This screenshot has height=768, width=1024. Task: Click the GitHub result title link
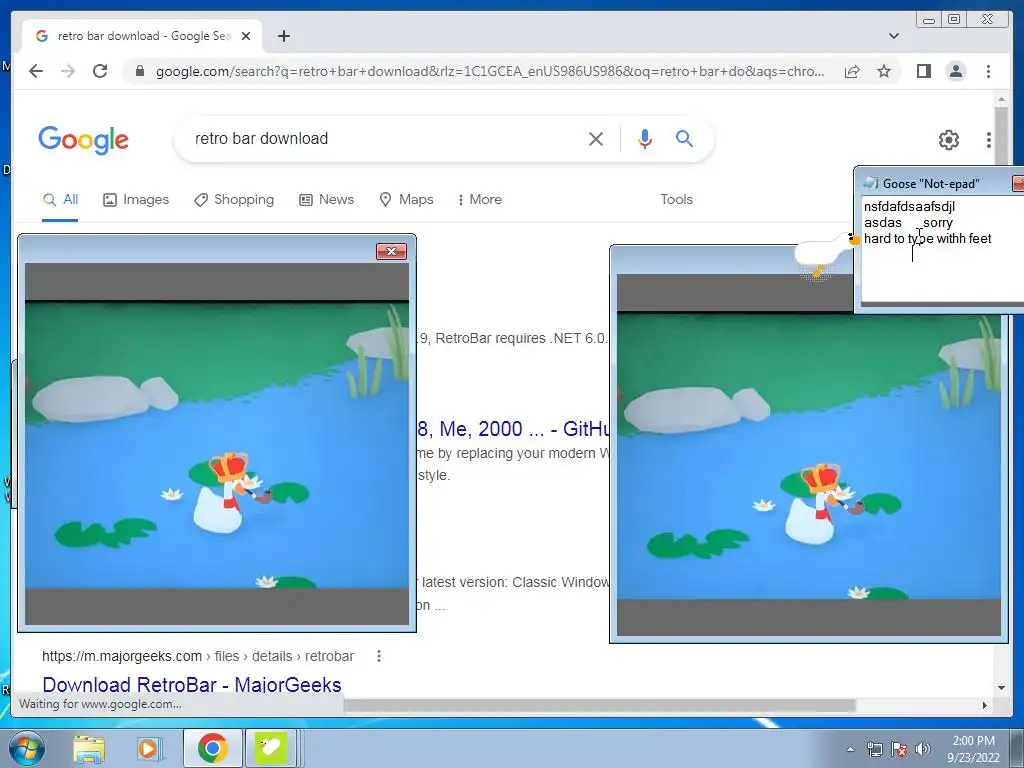[513, 429]
